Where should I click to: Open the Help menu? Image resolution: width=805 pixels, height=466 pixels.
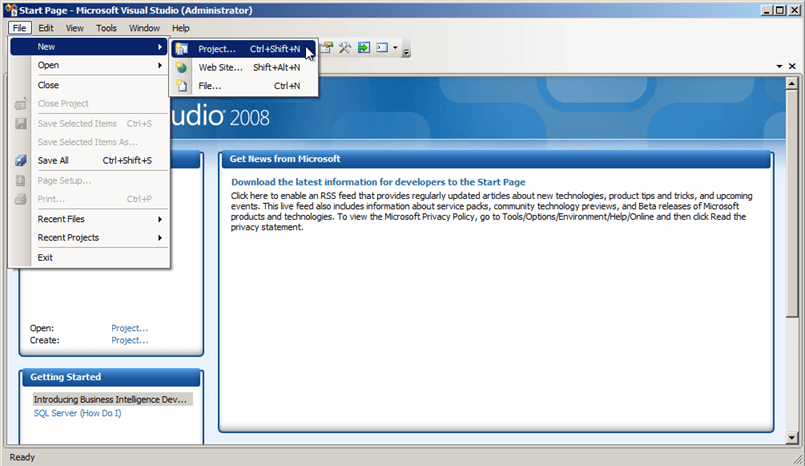click(181, 28)
